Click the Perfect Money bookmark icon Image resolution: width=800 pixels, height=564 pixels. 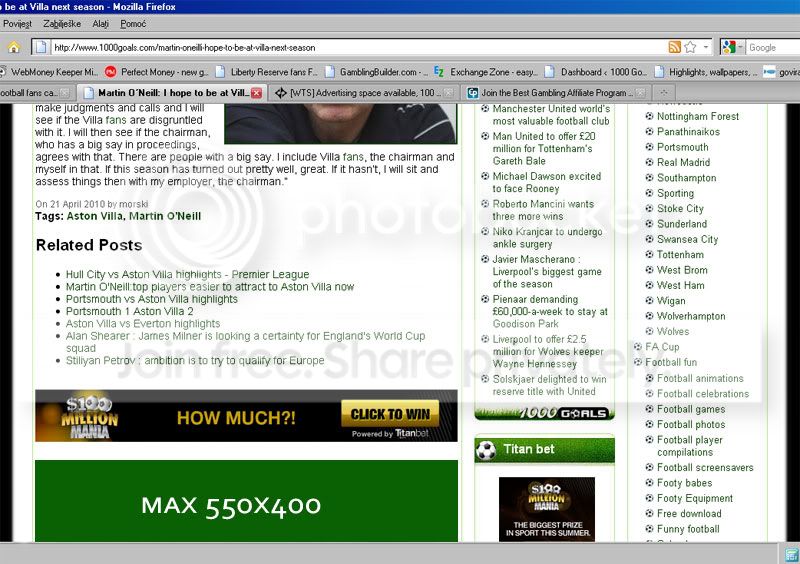110,72
